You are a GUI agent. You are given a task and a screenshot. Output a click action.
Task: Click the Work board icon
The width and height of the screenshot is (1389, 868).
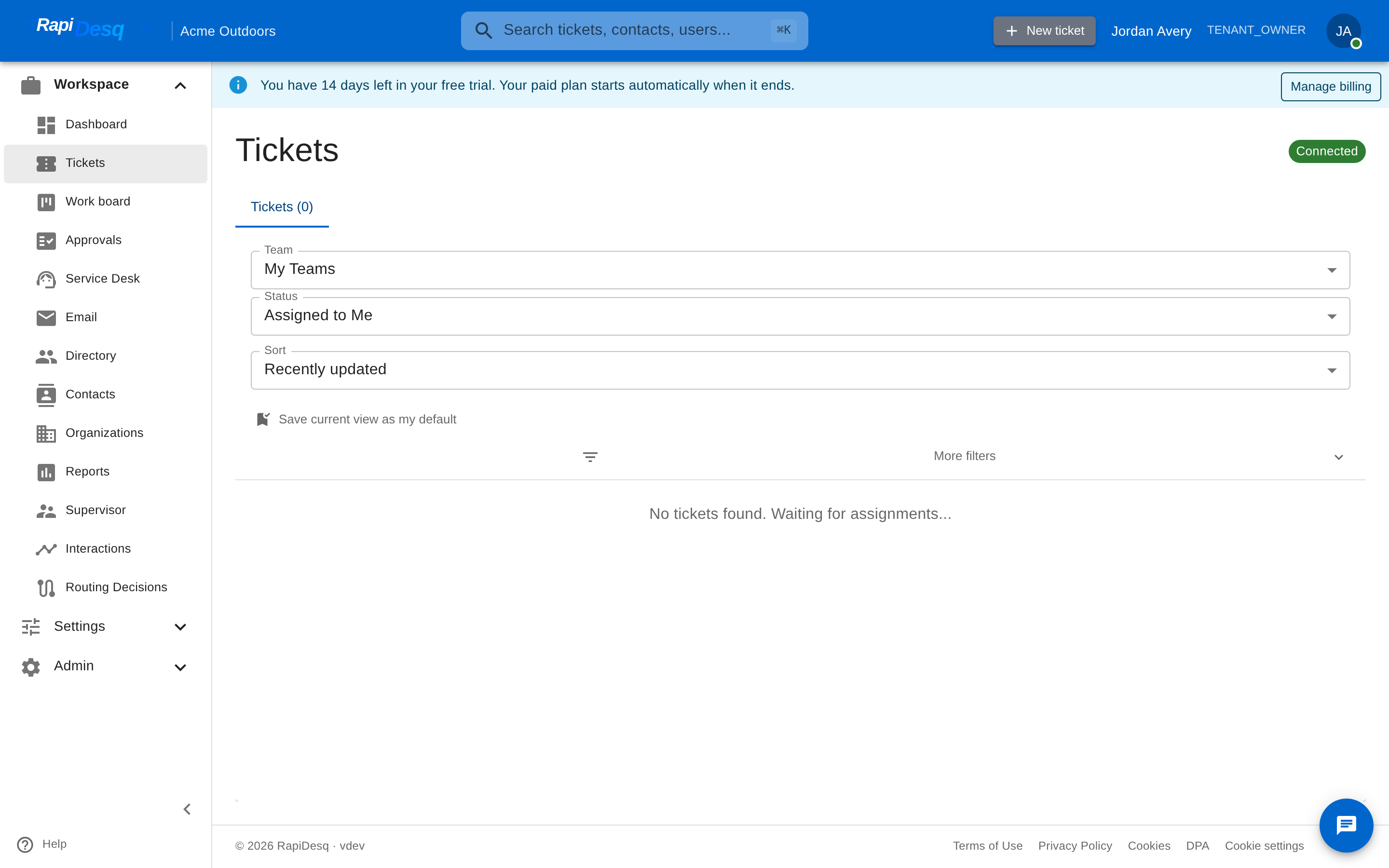click(46, 202)
